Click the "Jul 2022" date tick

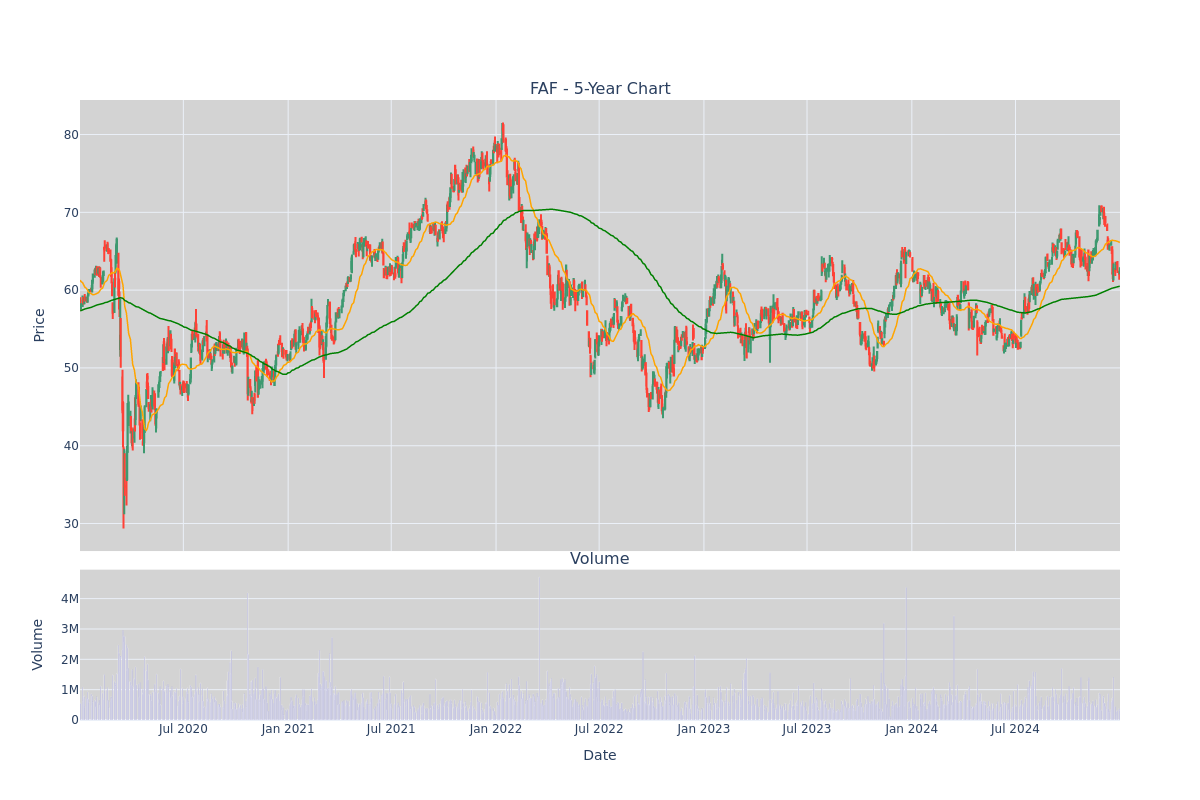(x=599, y=729)
